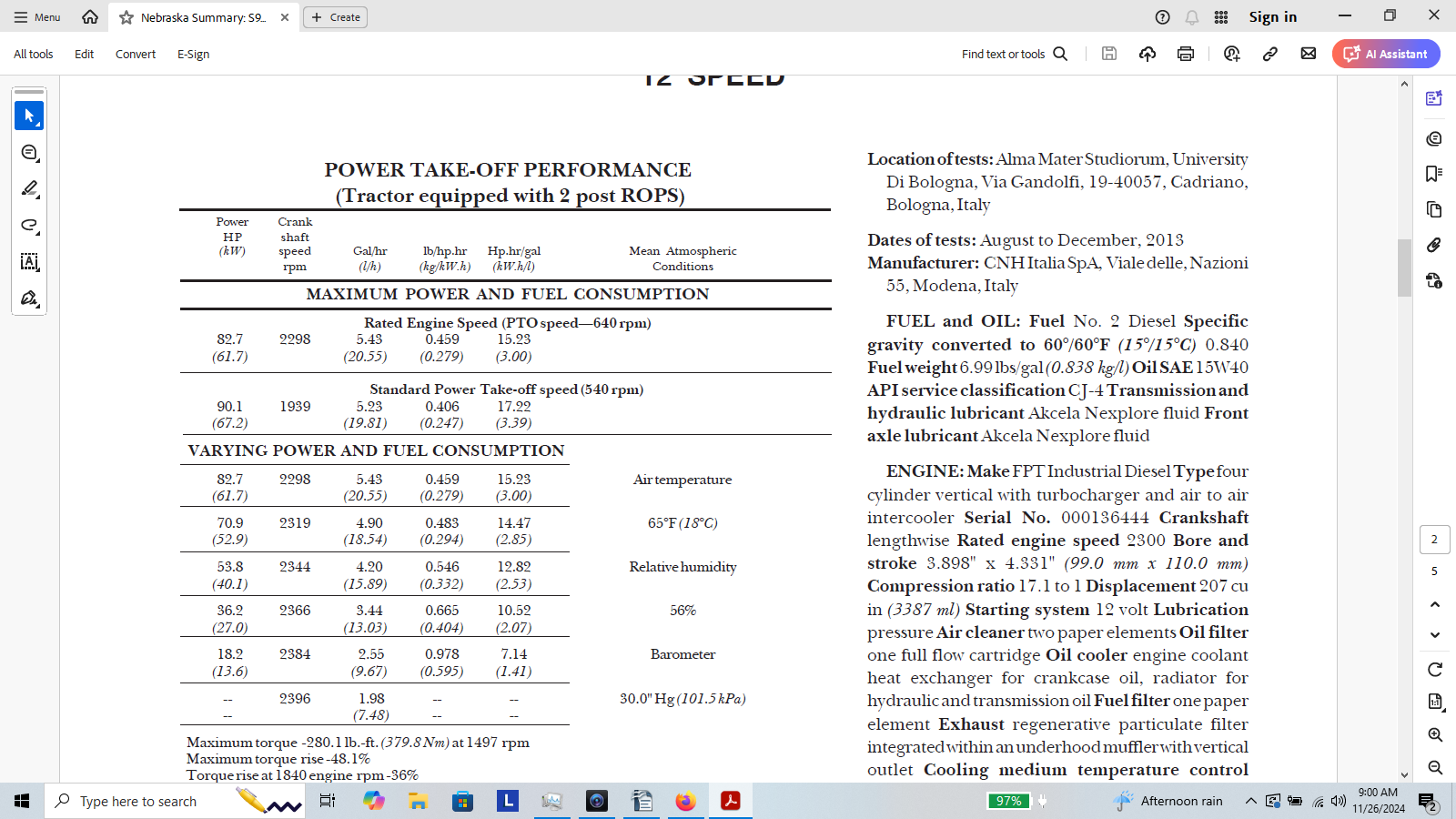Screen dimensions: 1456x819
Task: Open the fill and sign tool
Action: (x=29, y=298)
